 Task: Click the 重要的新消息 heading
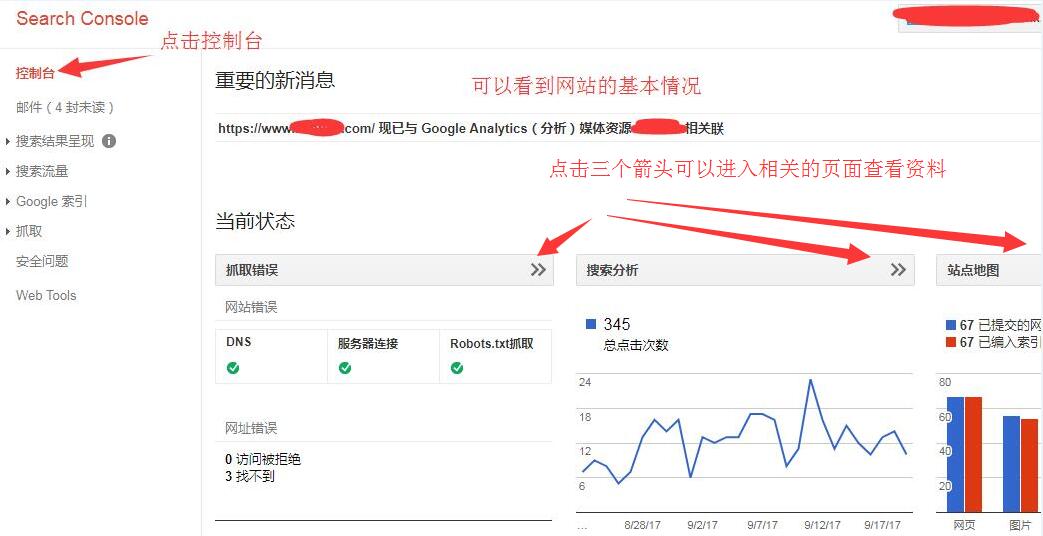(275, 80)
